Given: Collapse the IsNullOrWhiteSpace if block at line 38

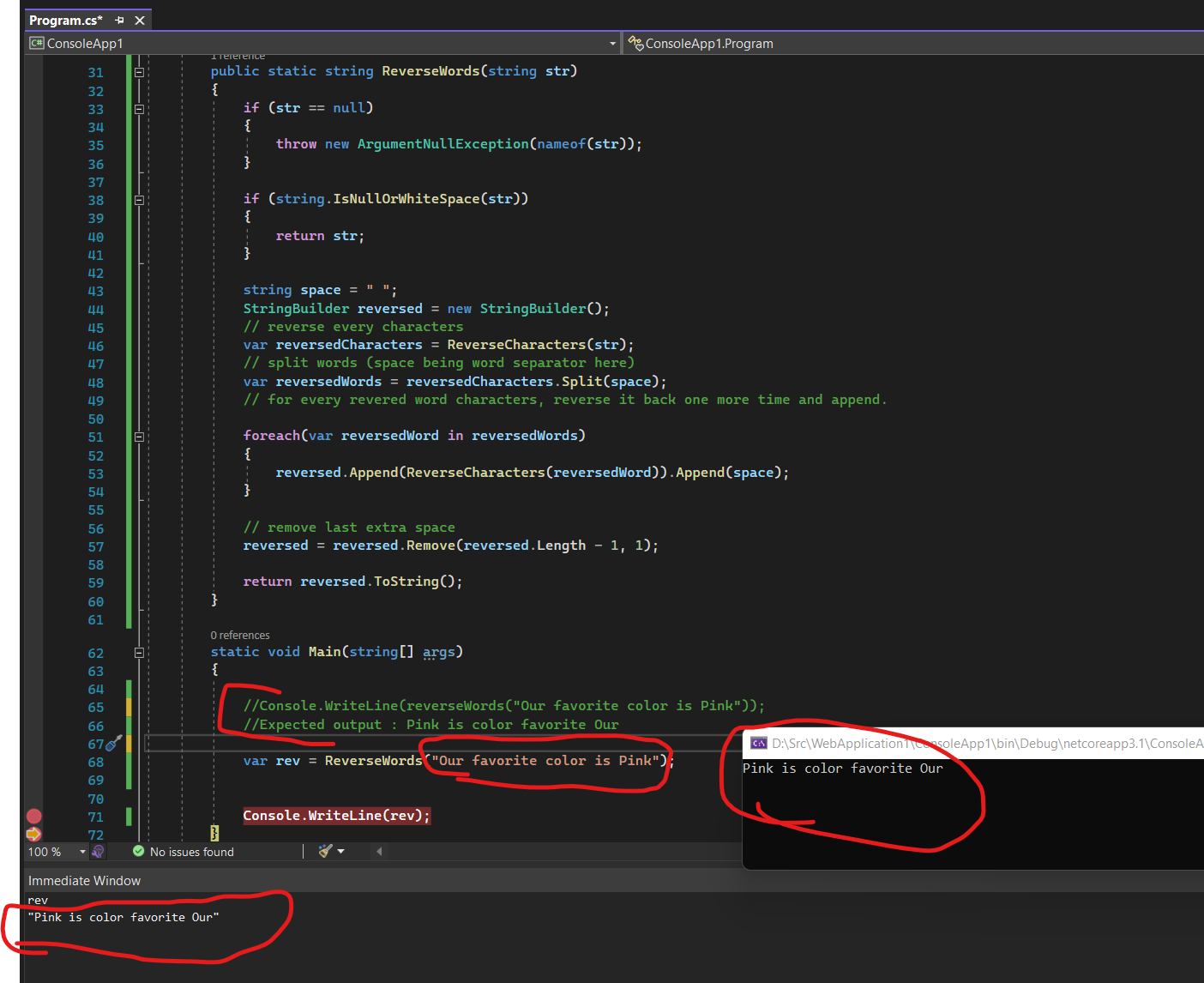Looking at the screenshot, I should 139,200.
